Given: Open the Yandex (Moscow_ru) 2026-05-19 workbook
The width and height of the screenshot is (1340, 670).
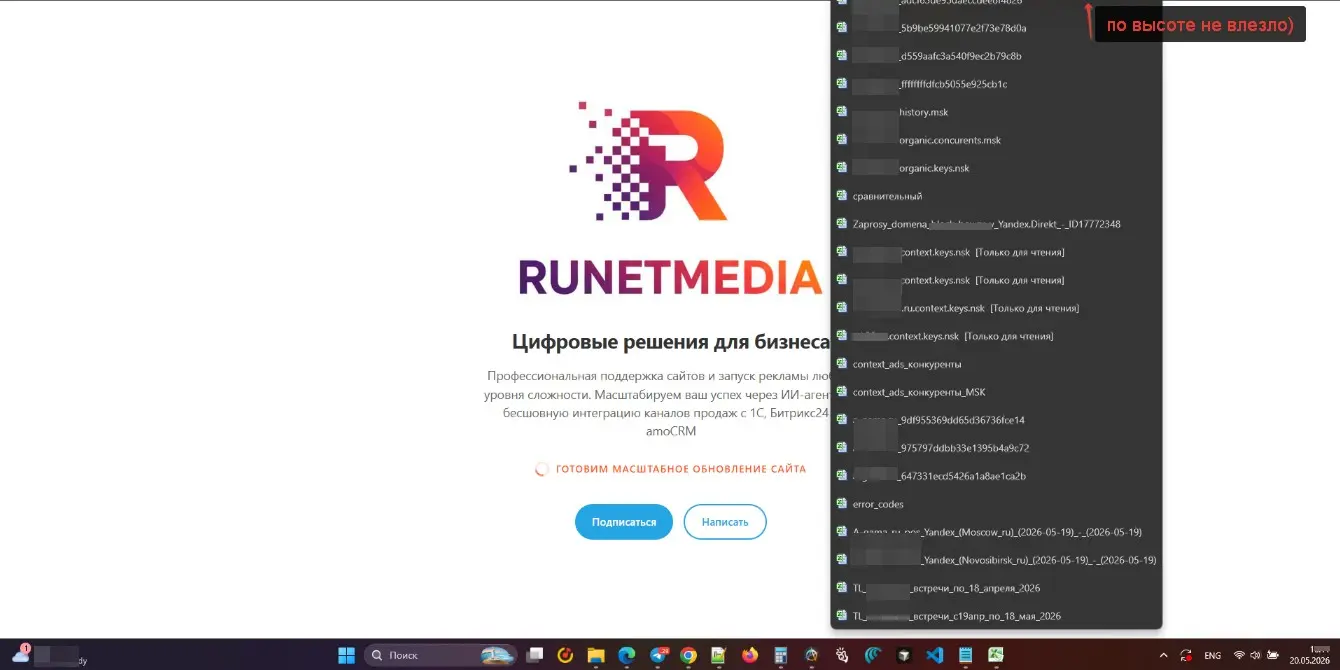Looking at the screenshot, I should tap(995, 532).
